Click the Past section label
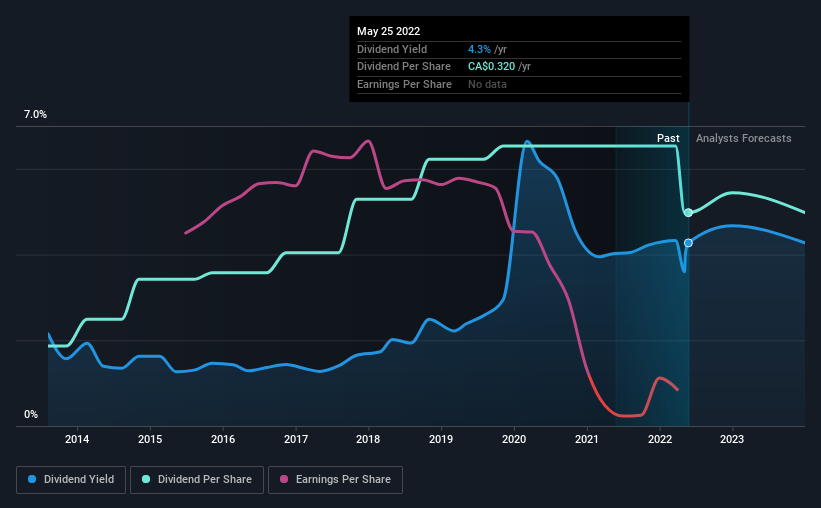 coord(668,138)
